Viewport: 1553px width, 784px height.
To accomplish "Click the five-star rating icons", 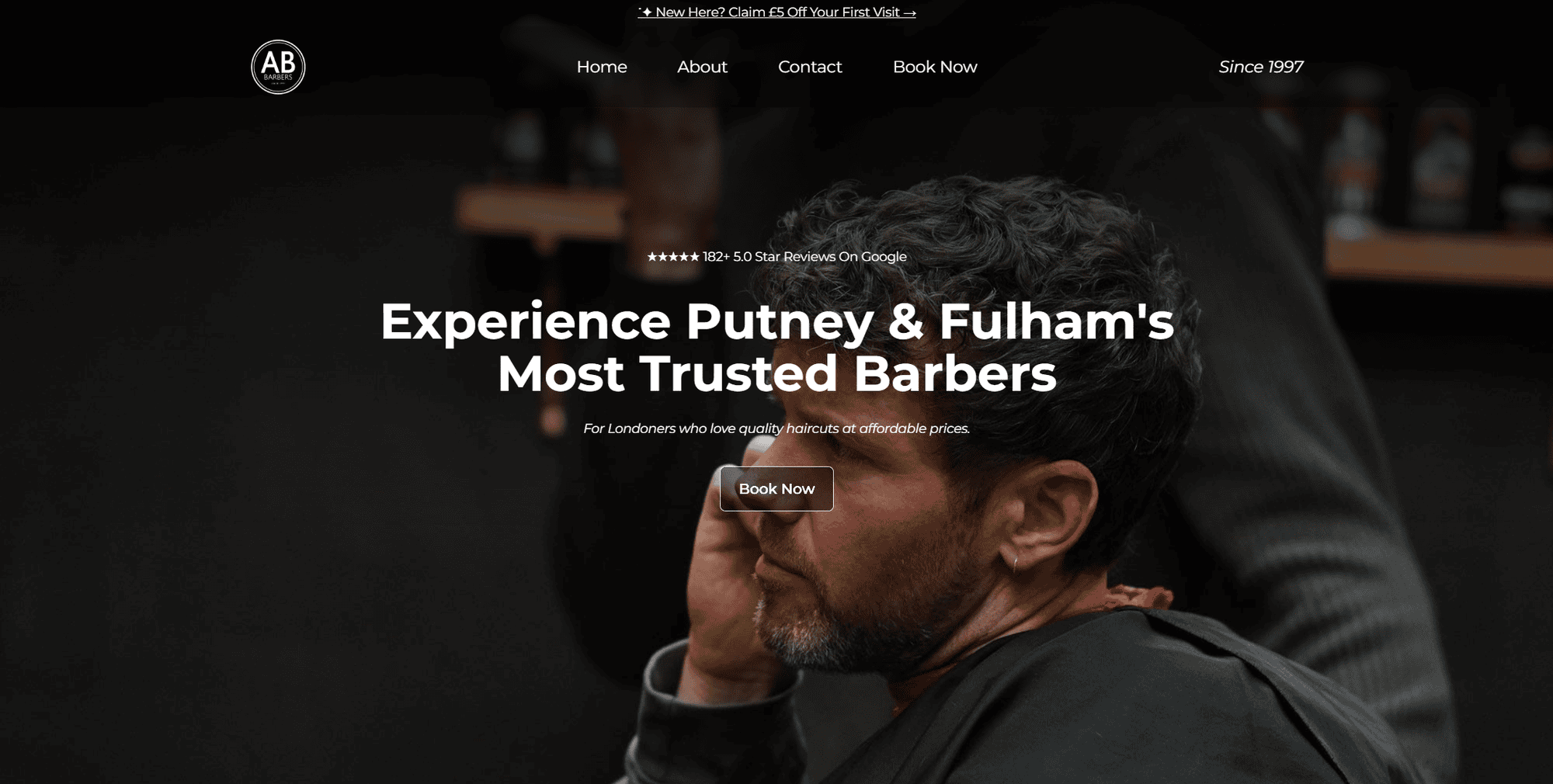I will click(673, 257).
